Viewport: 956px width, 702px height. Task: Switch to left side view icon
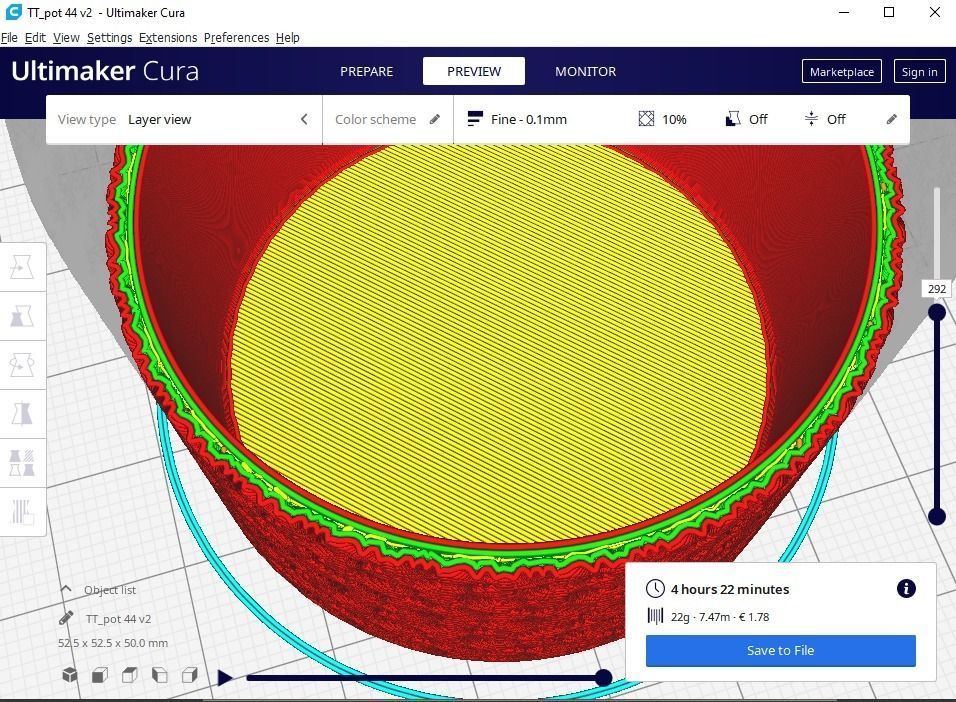point(160,675)
